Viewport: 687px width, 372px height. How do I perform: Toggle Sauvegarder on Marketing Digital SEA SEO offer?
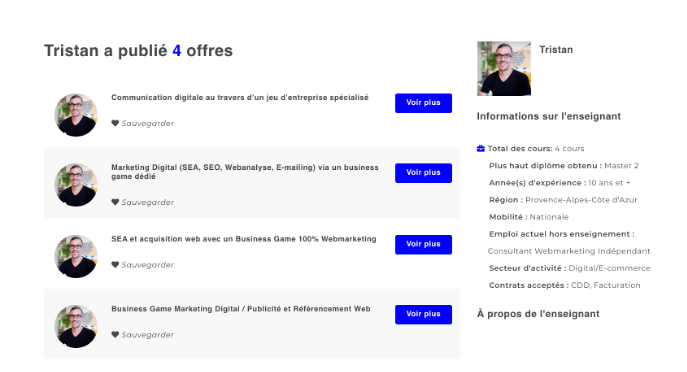pos(143,202)
